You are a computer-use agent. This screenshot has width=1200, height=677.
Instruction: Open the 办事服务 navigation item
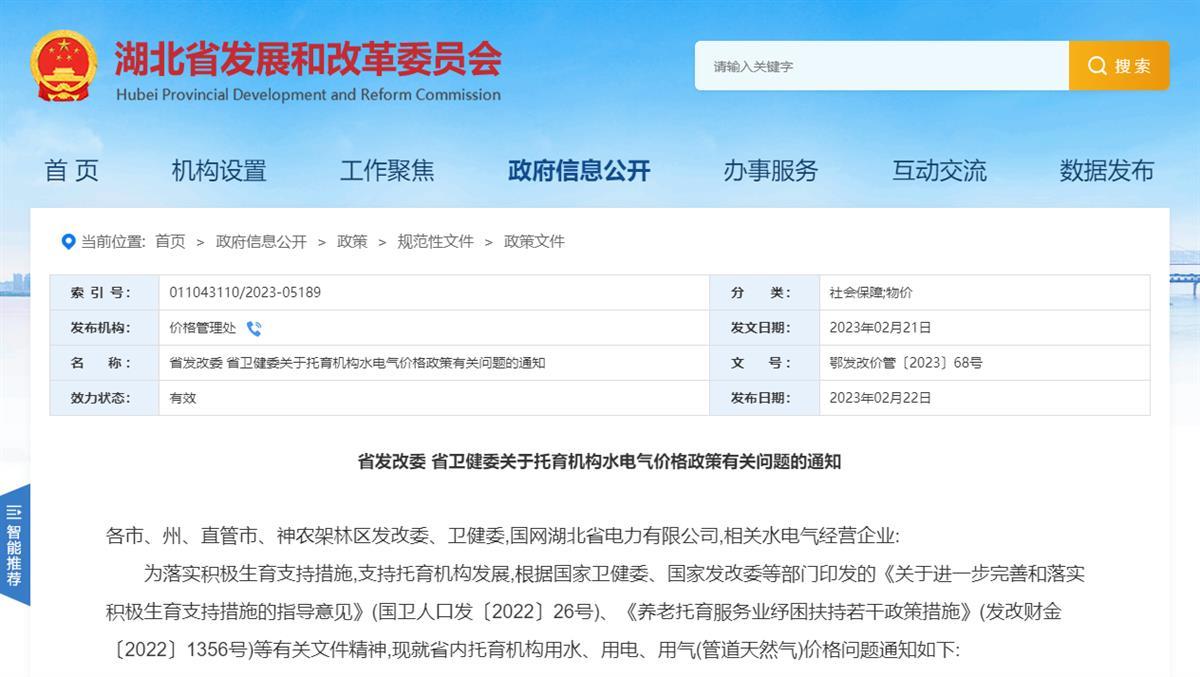click(x=771, y=171)
